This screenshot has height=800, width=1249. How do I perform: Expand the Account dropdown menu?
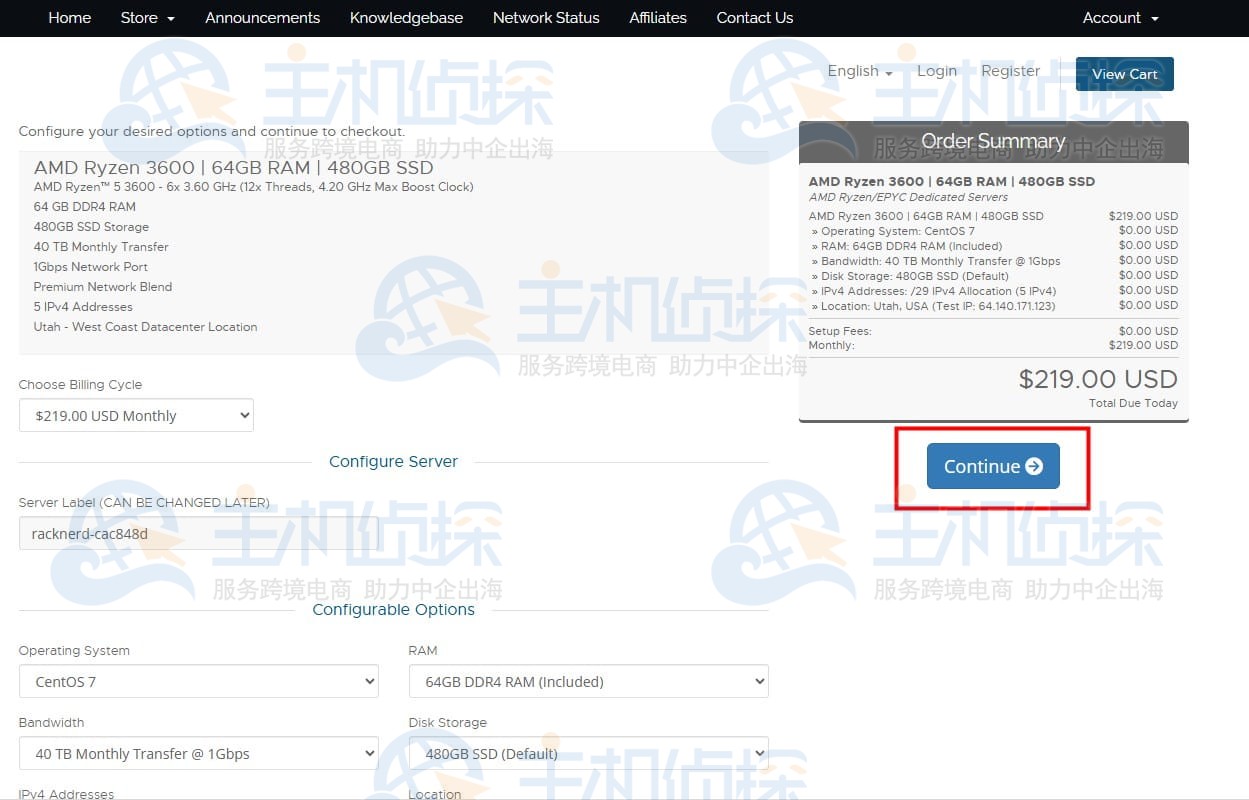(1120, 18)
